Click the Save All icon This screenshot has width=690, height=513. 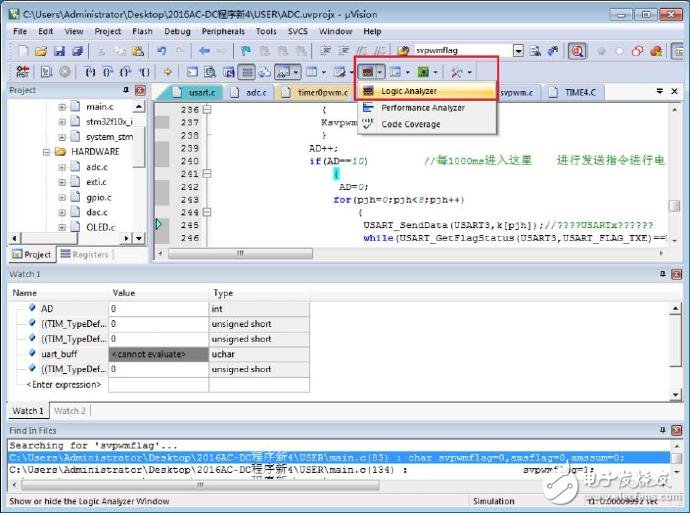pyautogui.click(x=77, y=51)
